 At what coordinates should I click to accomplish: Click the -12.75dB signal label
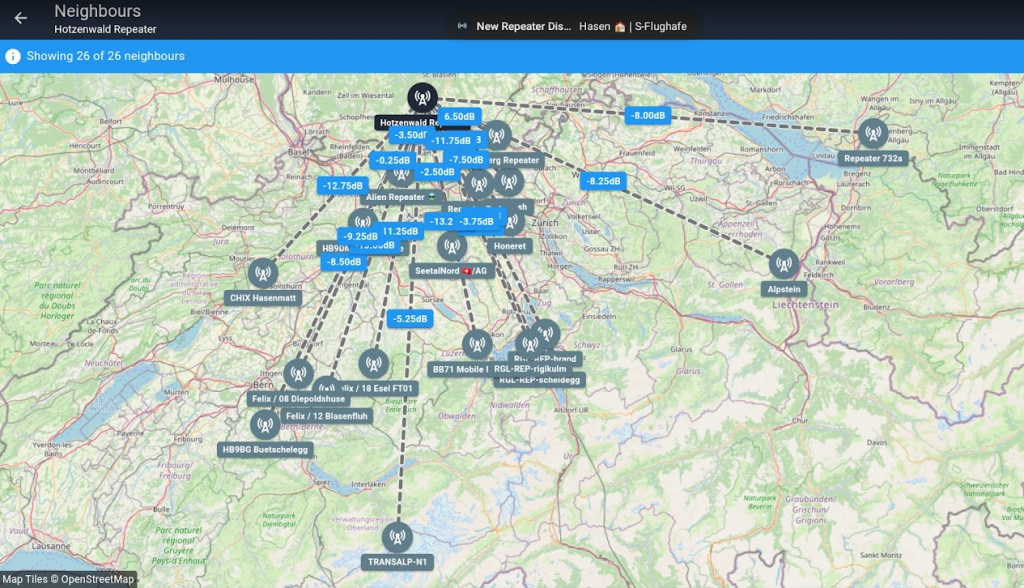(x=342, y=185)
